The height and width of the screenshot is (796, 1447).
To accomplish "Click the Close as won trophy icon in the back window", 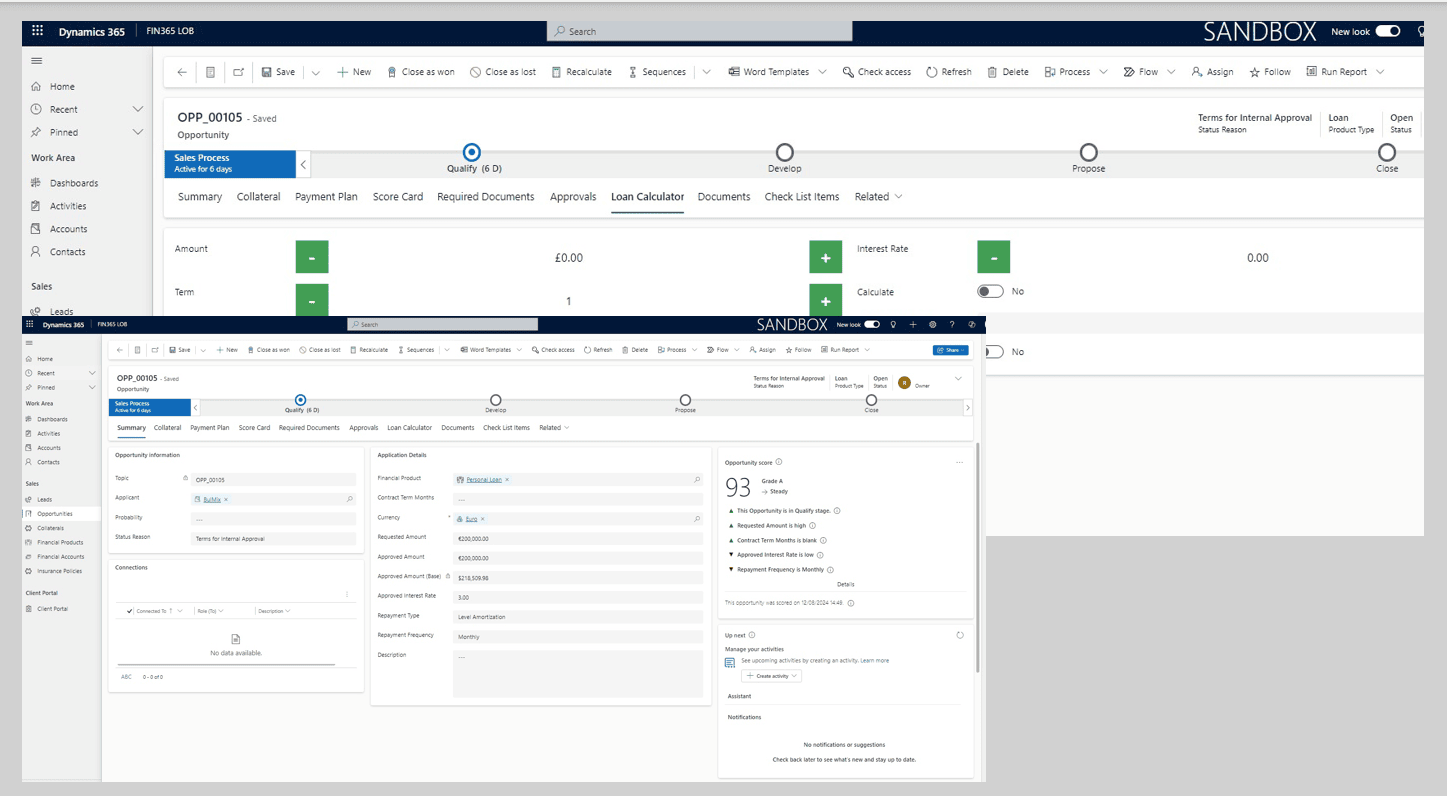I will tap(392, 72).
